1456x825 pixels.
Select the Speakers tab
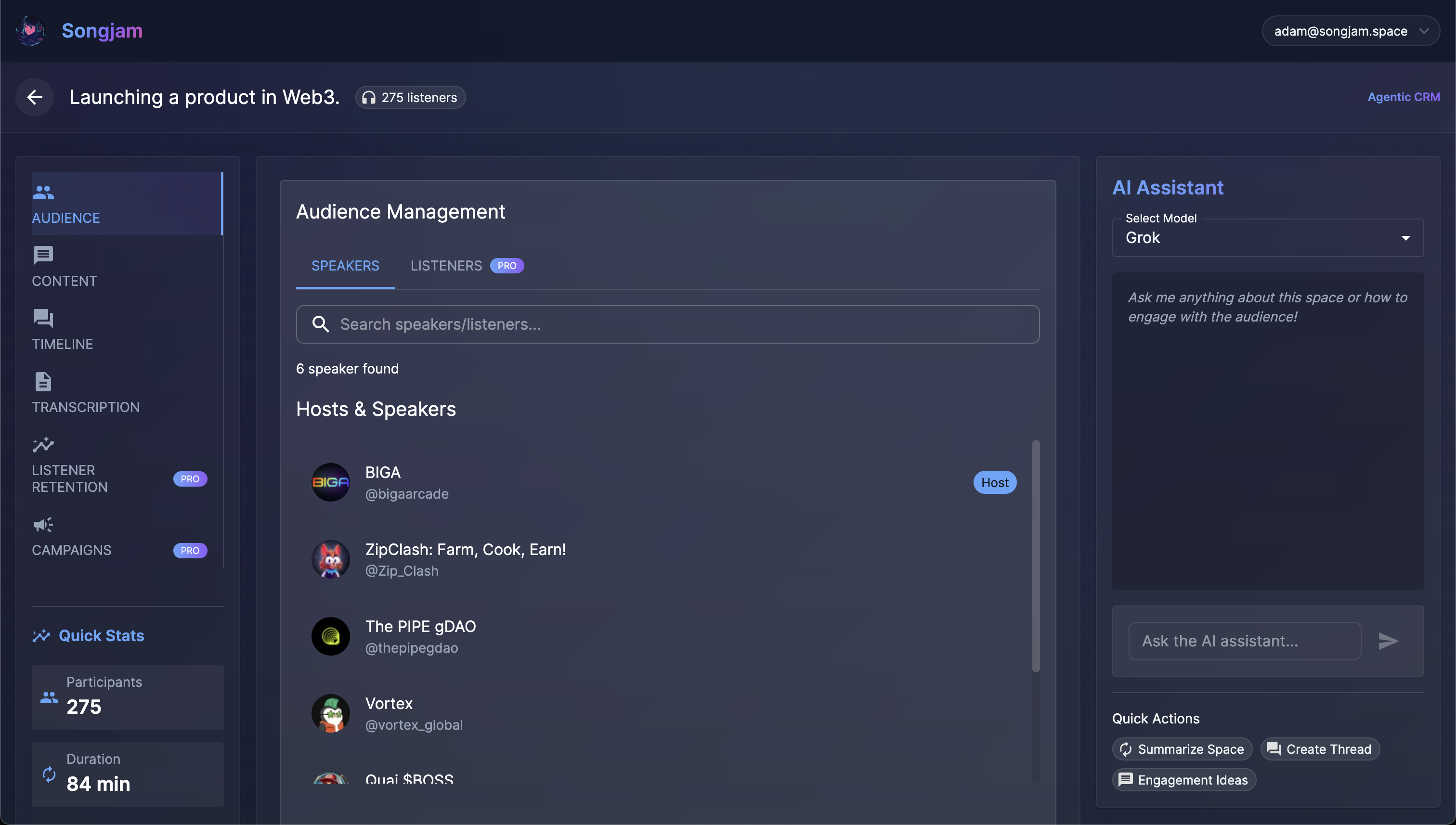345,266
